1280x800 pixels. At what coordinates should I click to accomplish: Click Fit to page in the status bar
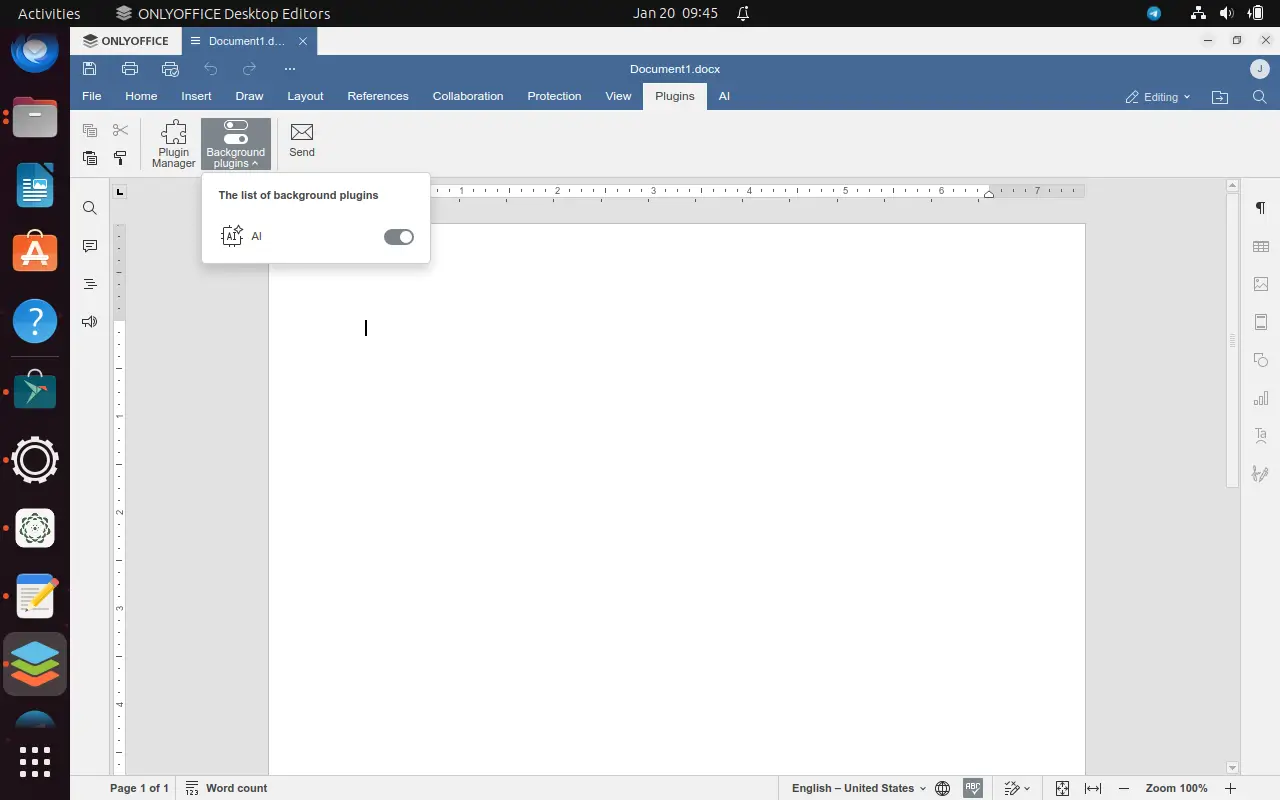tap(1062, 788)
